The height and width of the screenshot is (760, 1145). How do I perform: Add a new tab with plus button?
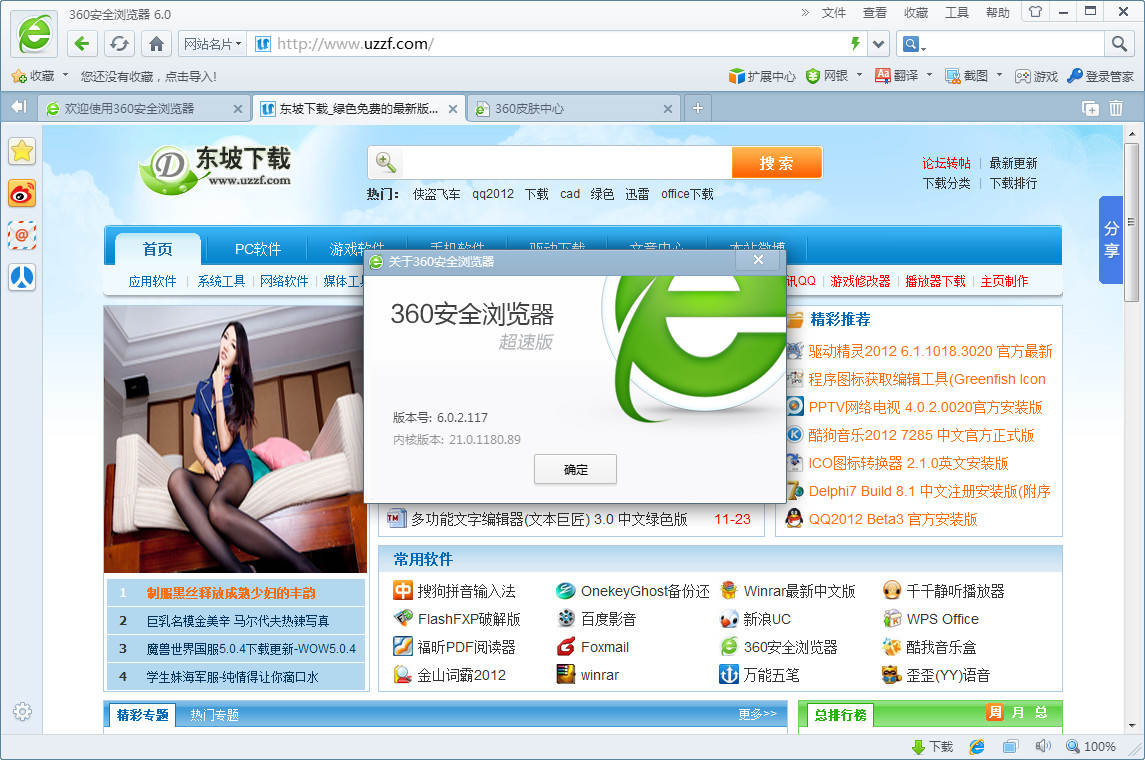click(697, 108)
